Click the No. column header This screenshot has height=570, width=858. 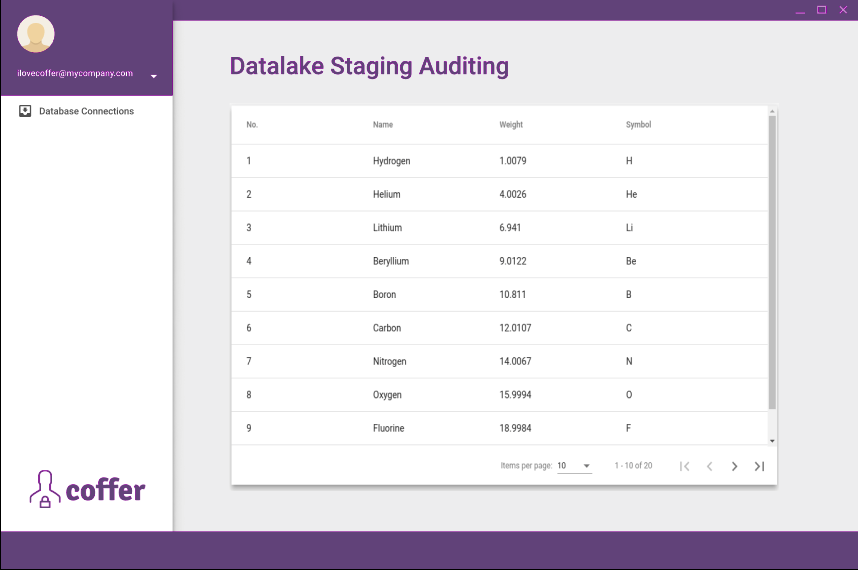(x=252, y=125)
